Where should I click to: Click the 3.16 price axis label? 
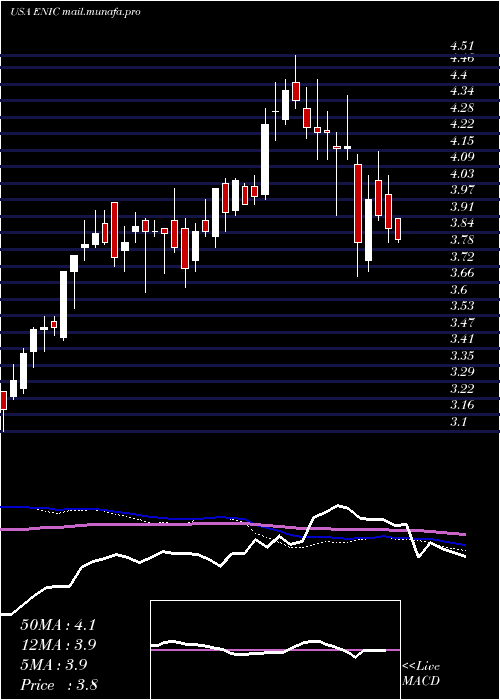462,405
